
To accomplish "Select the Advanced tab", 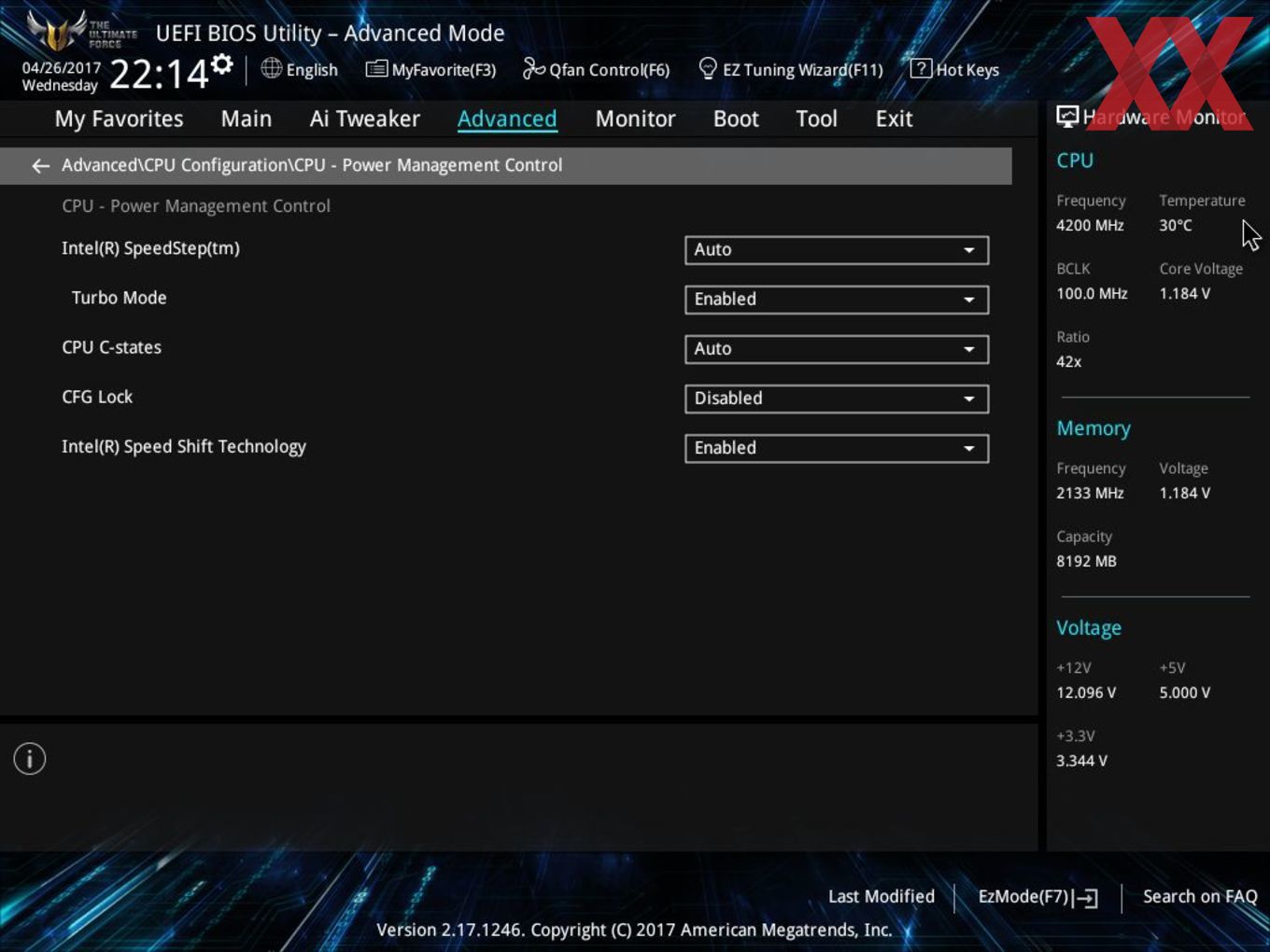I will coord(507,119).
